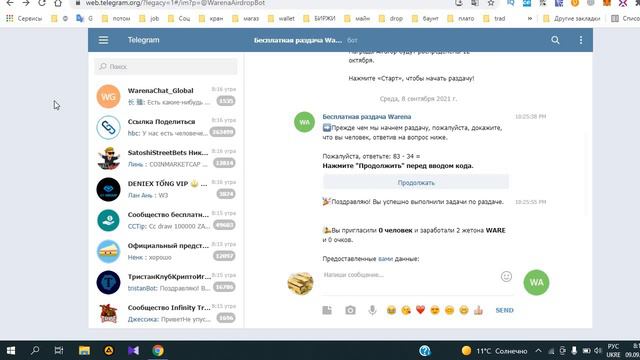The width and height of the screenshot is (640, 360).
Task: Open the WarenaChat_Global chat
Action: click(x=166, y=96)
